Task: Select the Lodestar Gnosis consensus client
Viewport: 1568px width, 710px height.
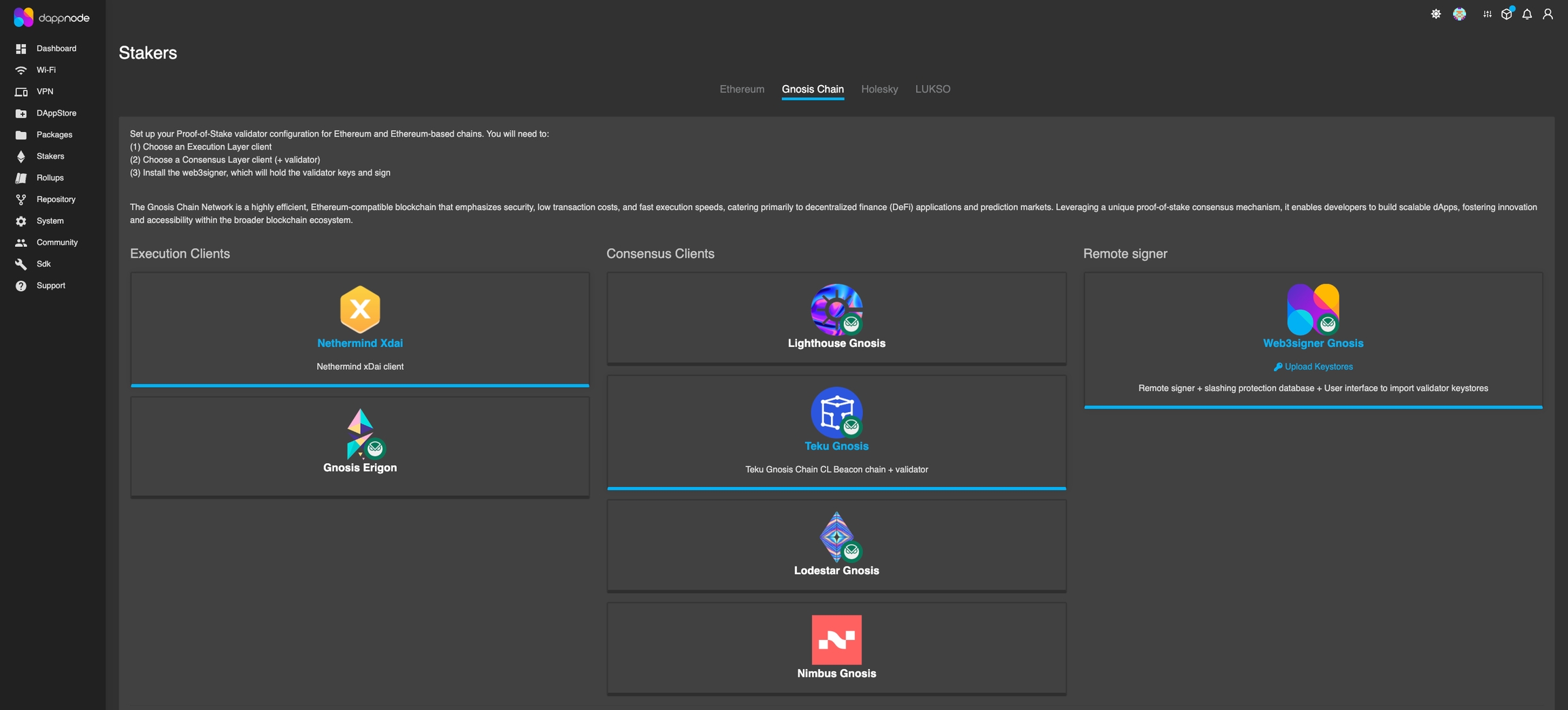Action: (x=836, y=545)
